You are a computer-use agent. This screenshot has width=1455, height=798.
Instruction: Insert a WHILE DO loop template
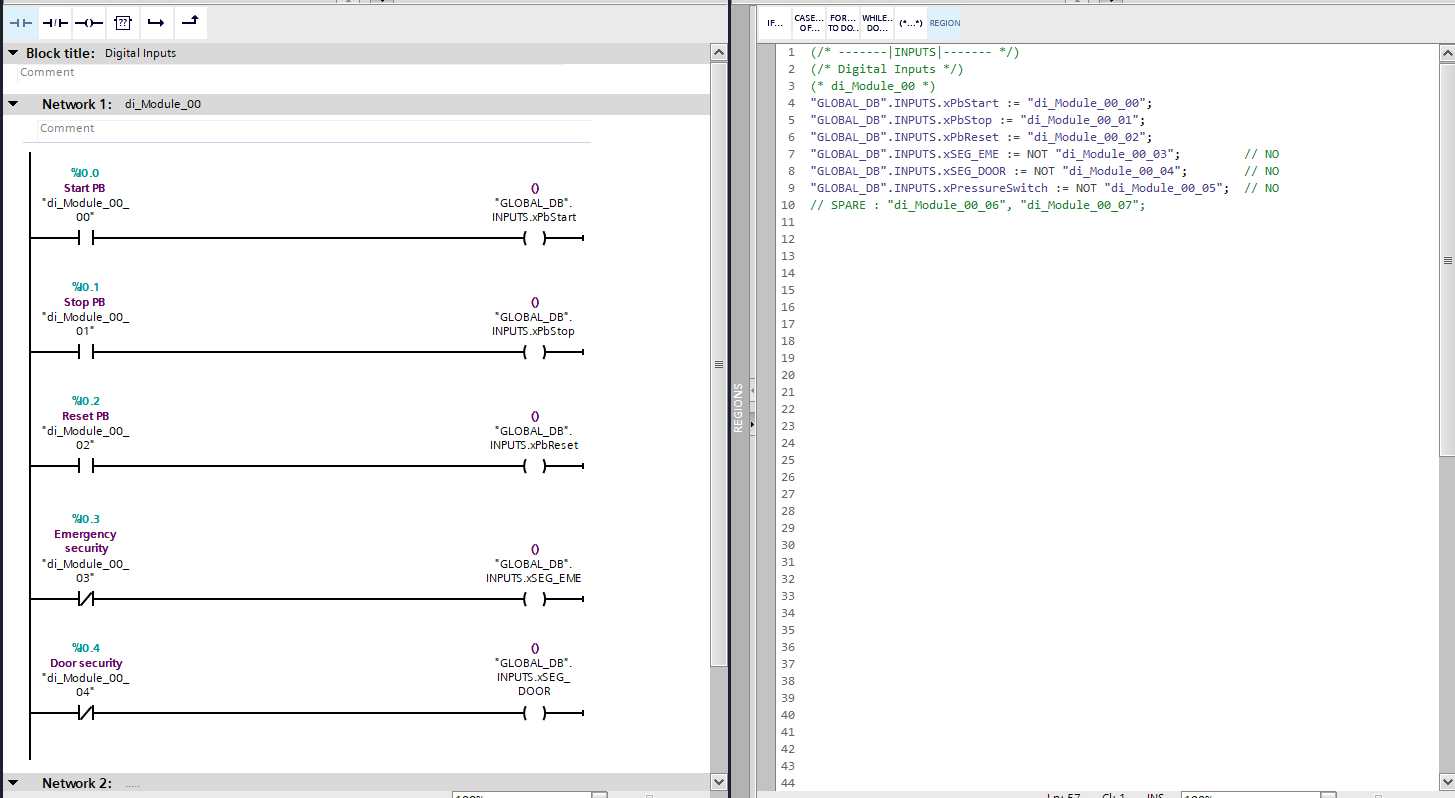click(876, 23)
